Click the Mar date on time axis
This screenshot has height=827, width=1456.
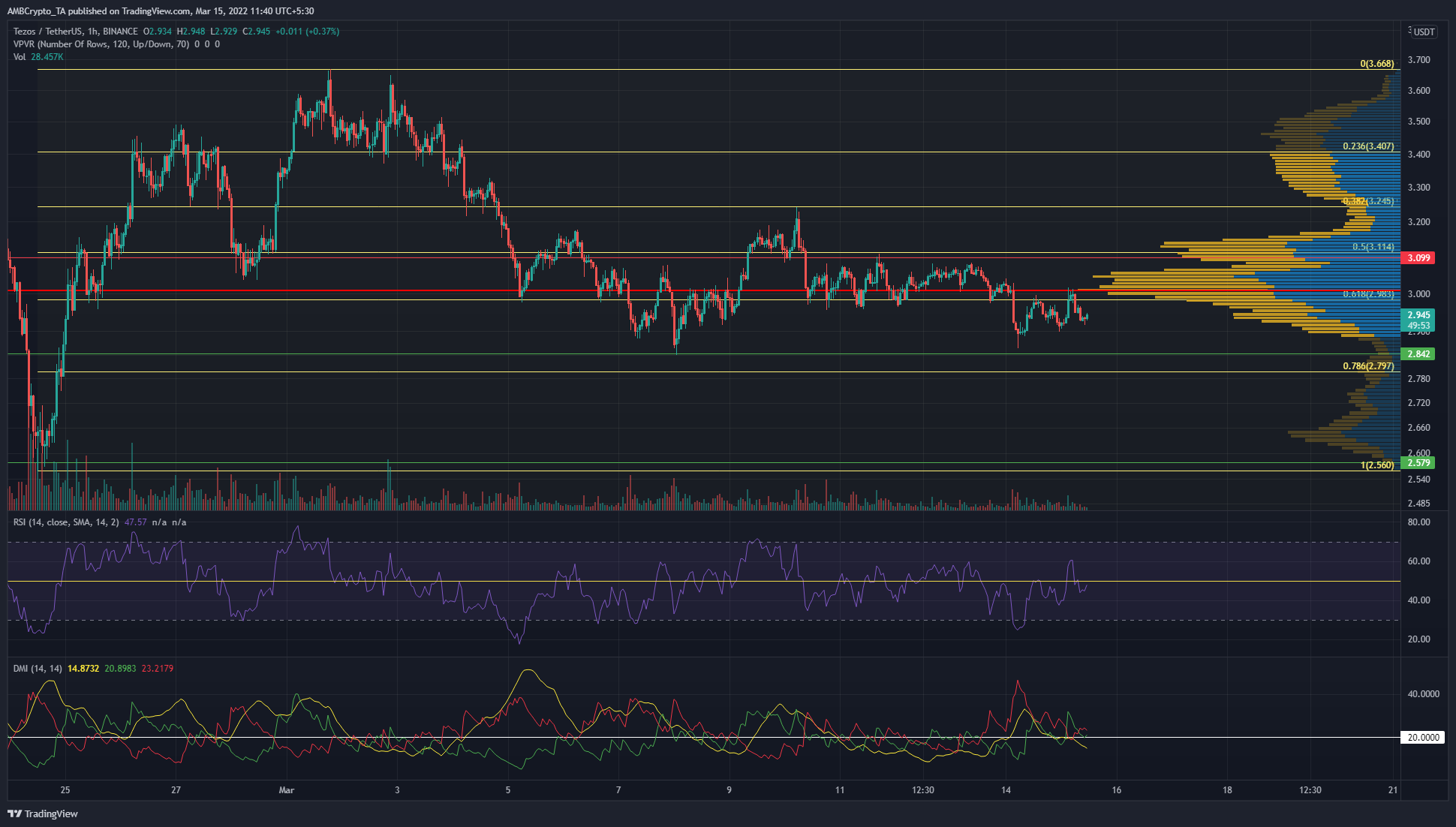click(x=286, y=790)
